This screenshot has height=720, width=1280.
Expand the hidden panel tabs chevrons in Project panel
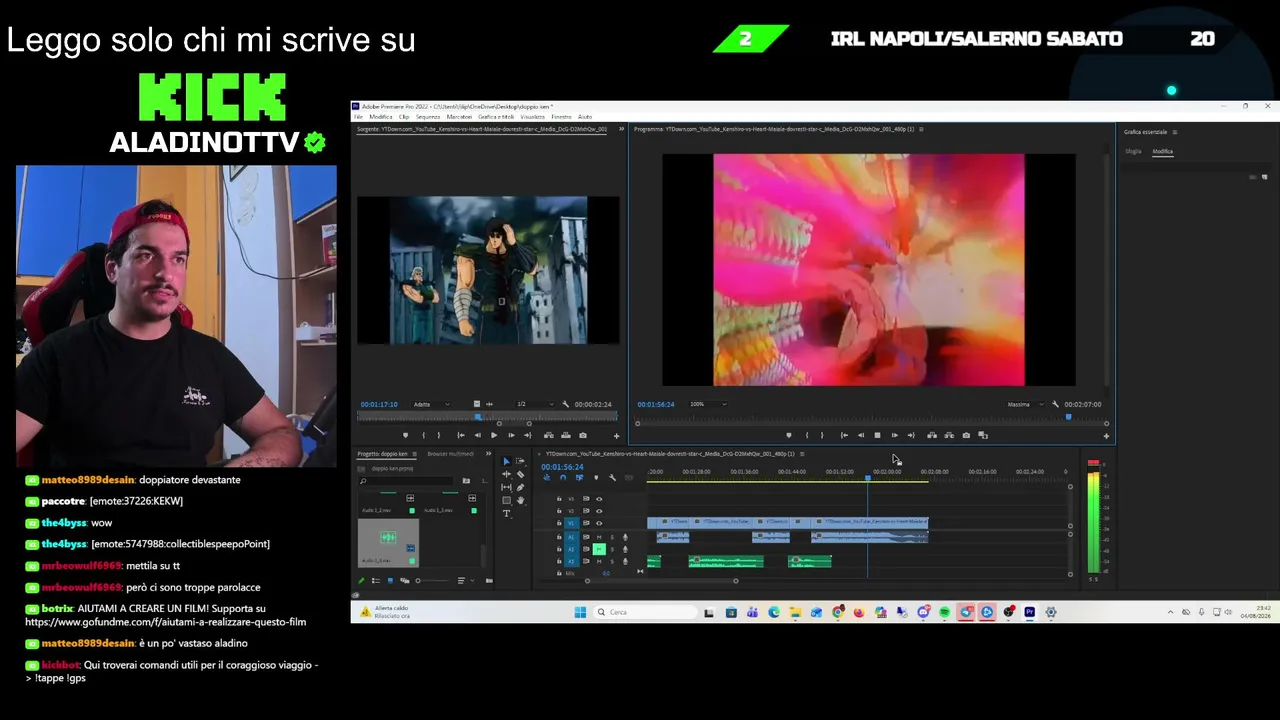[x=489, y=454]
